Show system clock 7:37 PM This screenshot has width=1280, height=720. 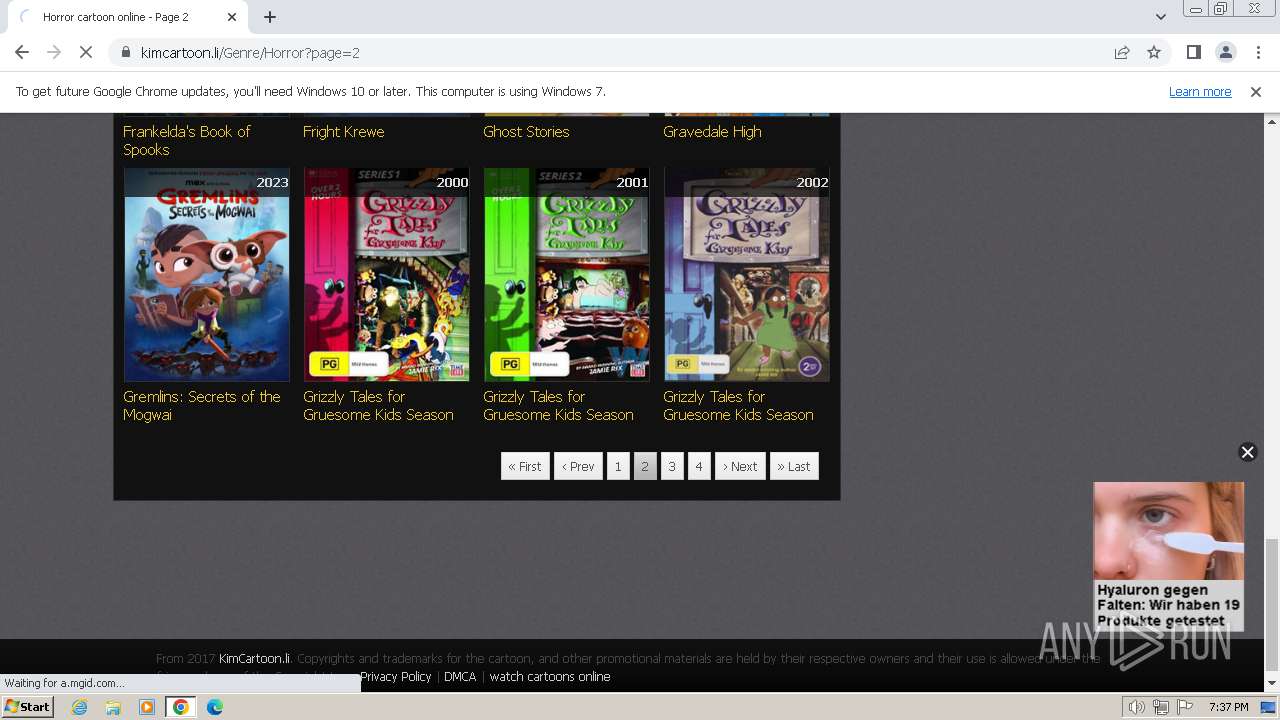1229,707
